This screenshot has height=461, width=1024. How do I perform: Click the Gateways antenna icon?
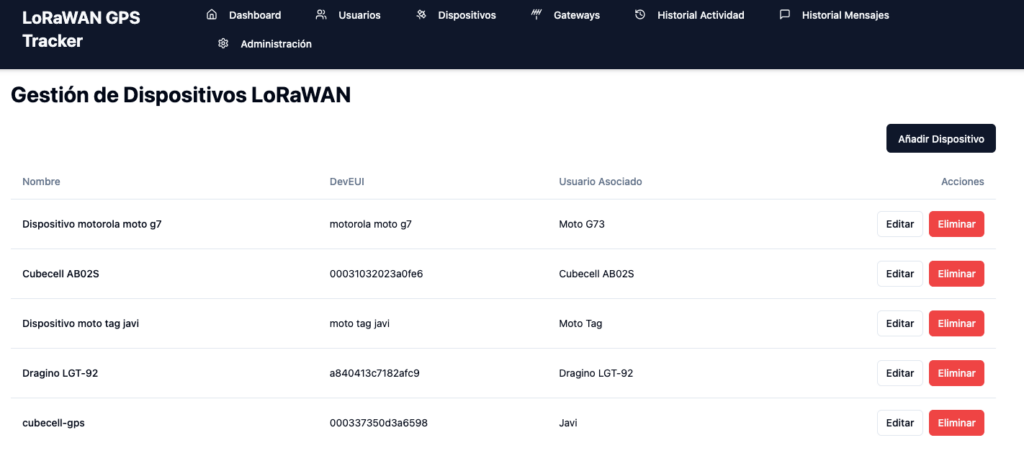click(536, 15)
